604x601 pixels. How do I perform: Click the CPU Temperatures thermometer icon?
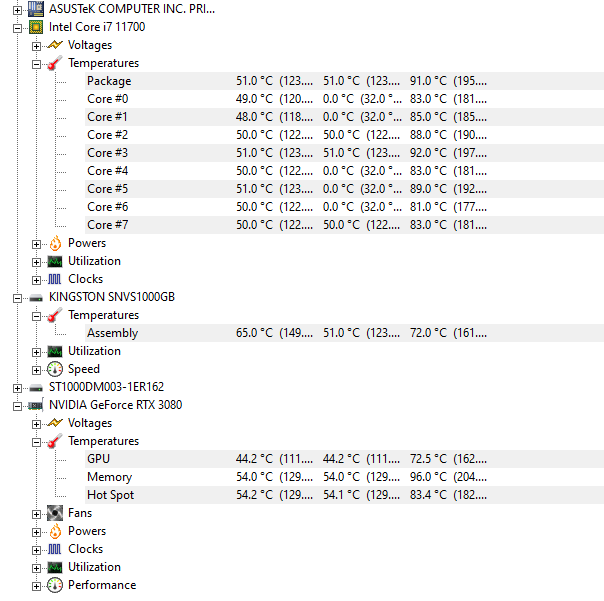click(x=55, y=63)
